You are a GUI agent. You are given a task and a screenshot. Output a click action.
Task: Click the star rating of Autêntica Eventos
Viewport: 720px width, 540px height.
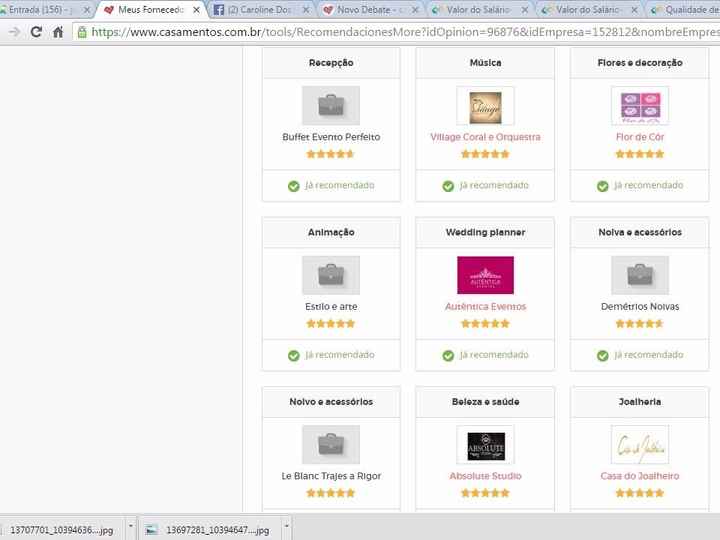coord(485,323)
